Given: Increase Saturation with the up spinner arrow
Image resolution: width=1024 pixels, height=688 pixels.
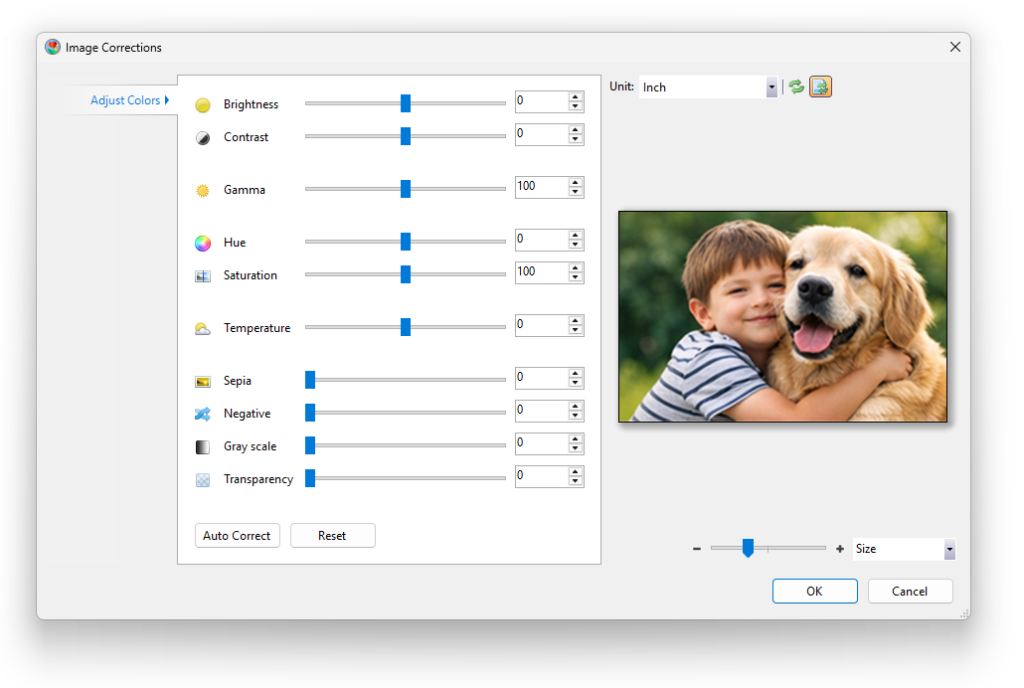Looking at the screenshot, I should pyautogui.click(x=575, y=268).
